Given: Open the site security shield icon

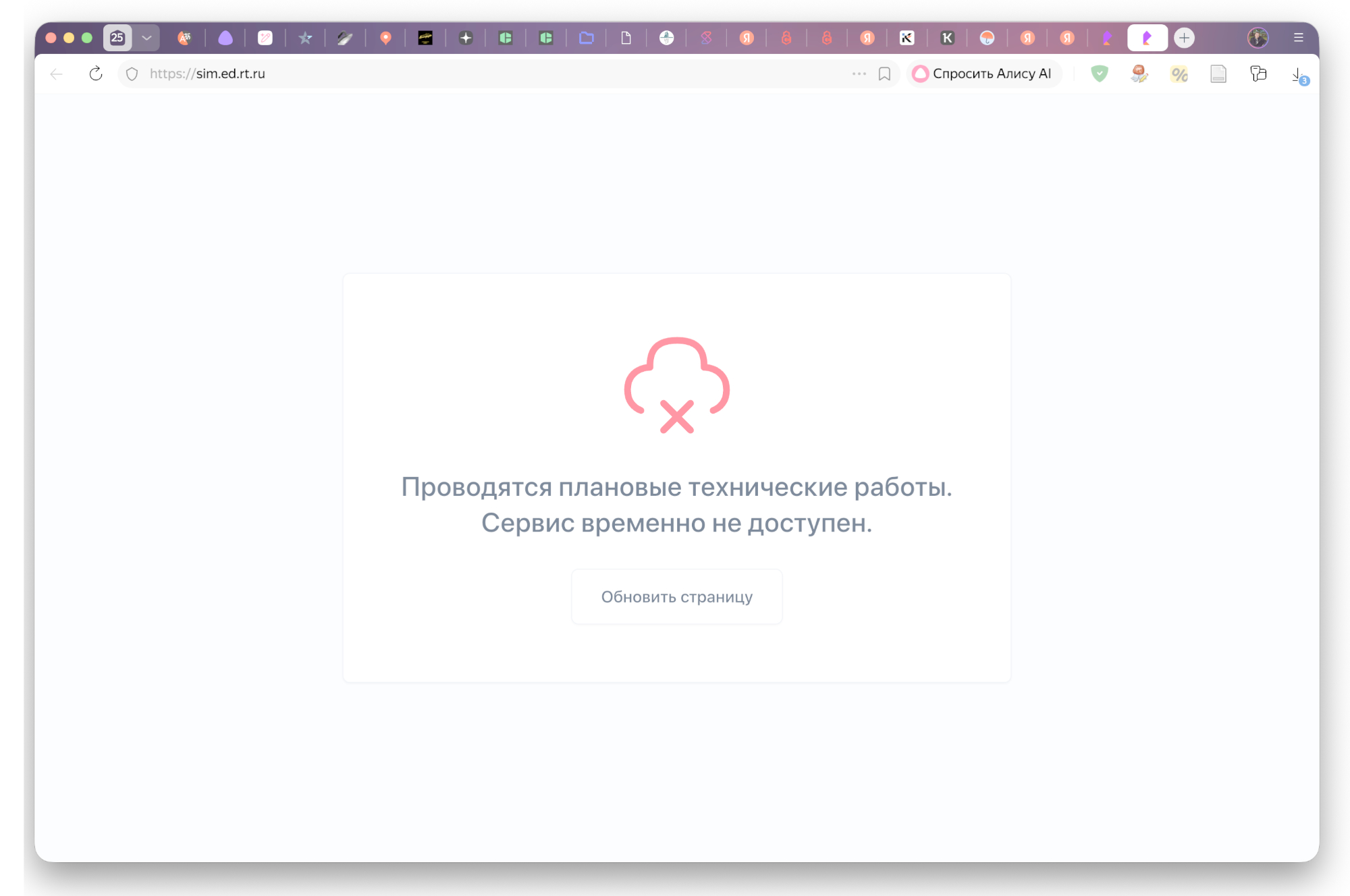Looking at the screenshot, I should coord(132,74).
